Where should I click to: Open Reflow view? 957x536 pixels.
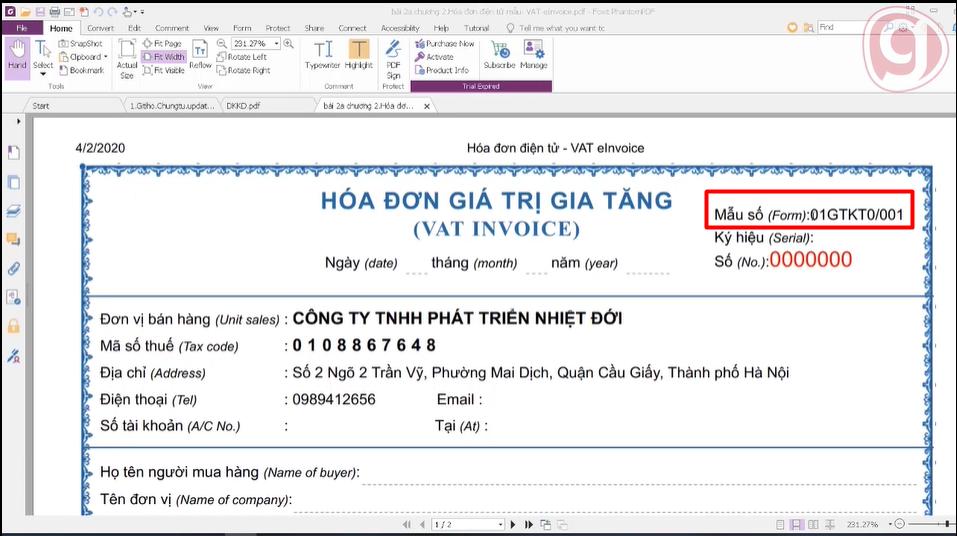(200, 54)
